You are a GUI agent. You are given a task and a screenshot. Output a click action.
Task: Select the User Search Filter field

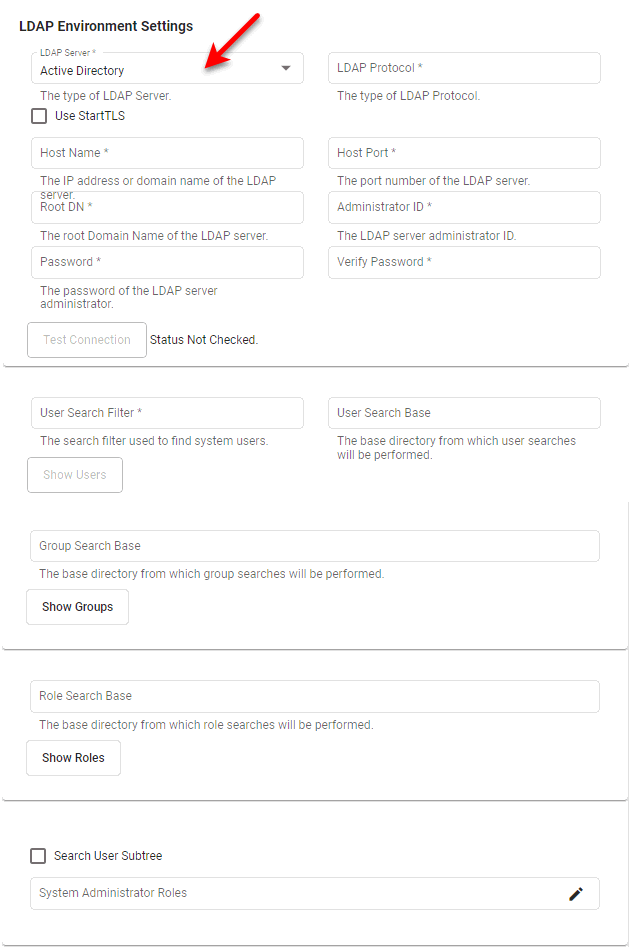[167, 413]
